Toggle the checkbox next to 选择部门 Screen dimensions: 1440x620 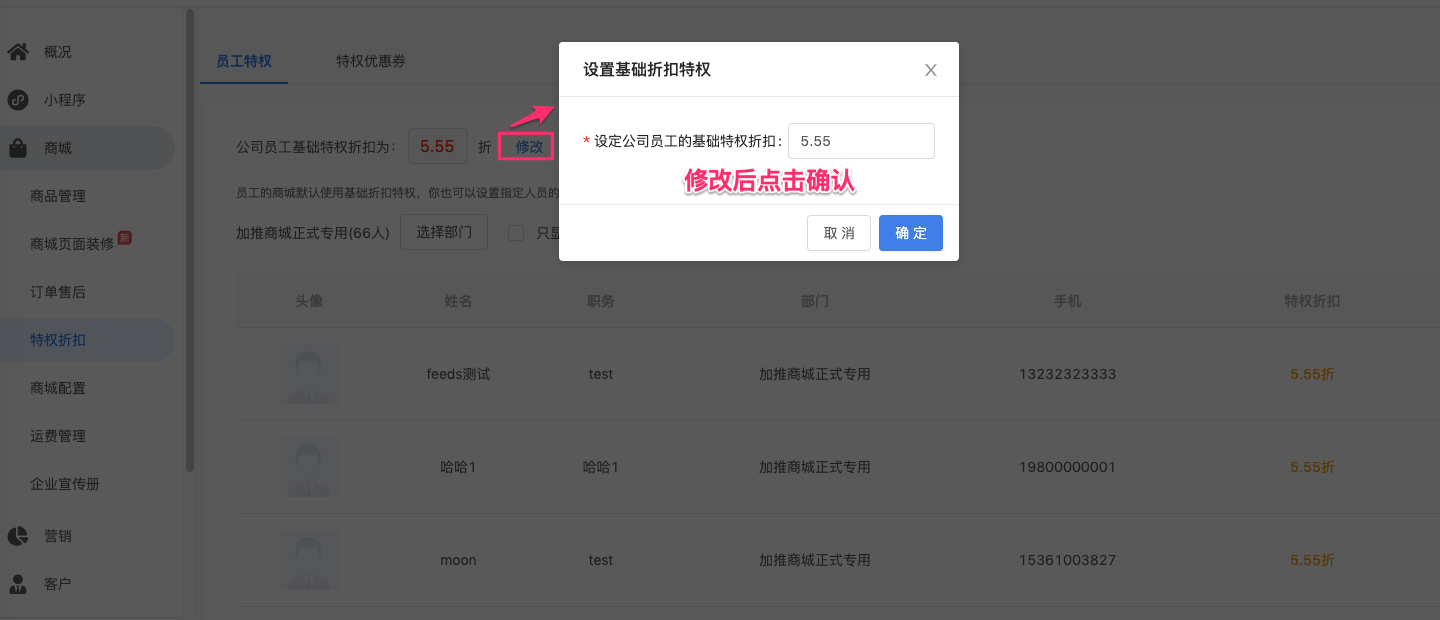(516, 233)
